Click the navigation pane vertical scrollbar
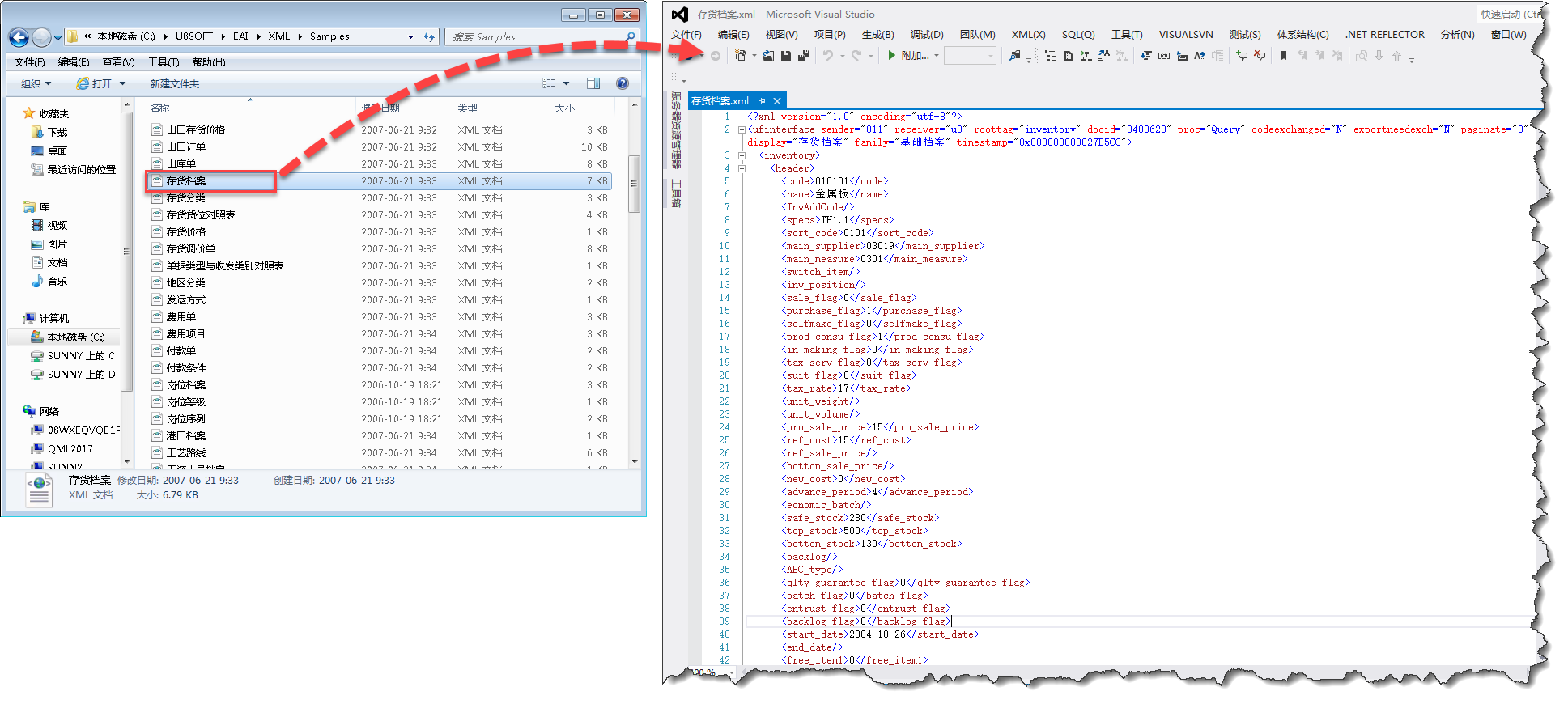The height and width of the screenshot is (704, 1568). pyautogui.click(x=126, y=251)
